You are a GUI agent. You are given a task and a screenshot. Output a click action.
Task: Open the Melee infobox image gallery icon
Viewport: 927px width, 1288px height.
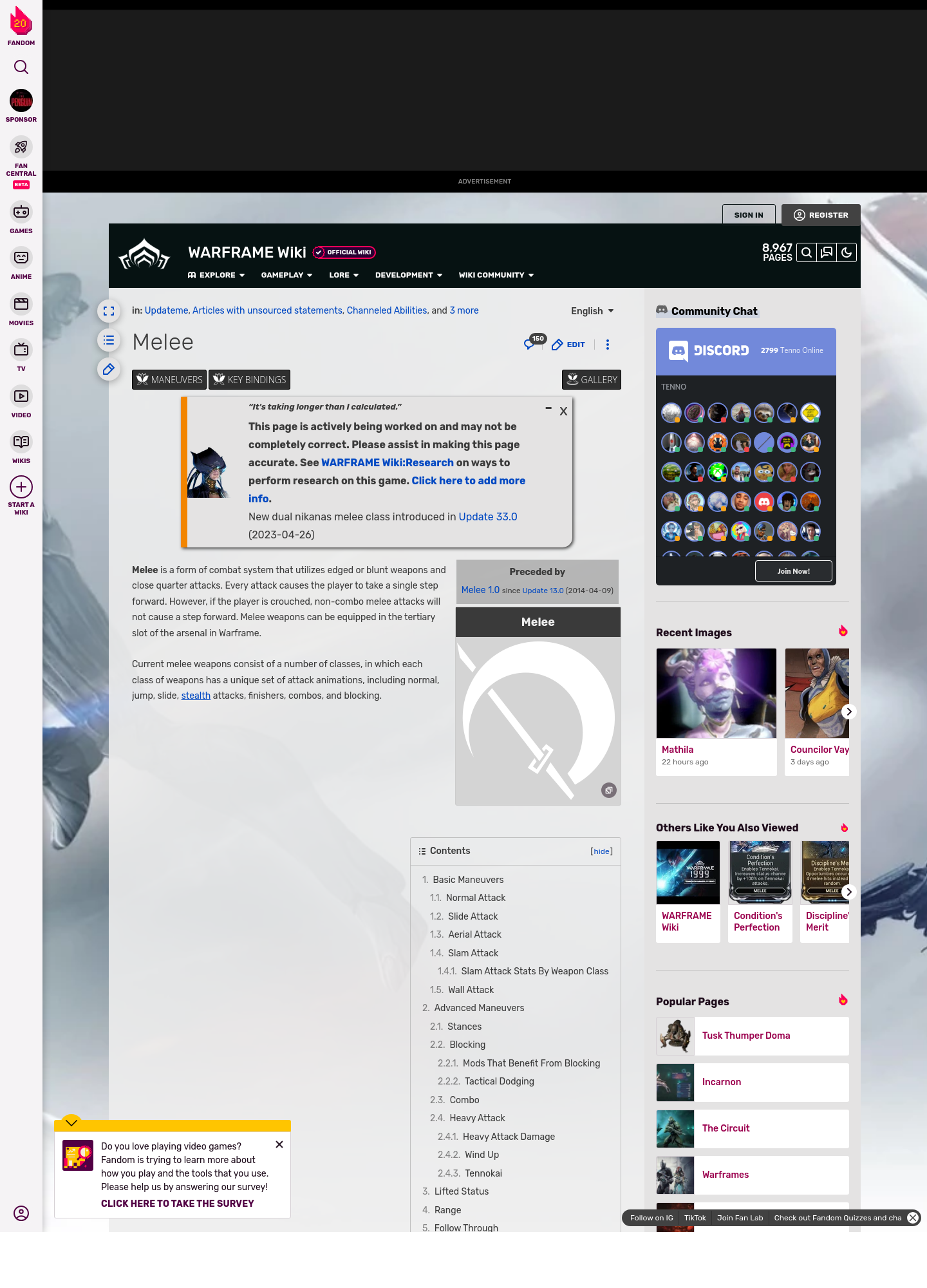click(x=609, y=790)
